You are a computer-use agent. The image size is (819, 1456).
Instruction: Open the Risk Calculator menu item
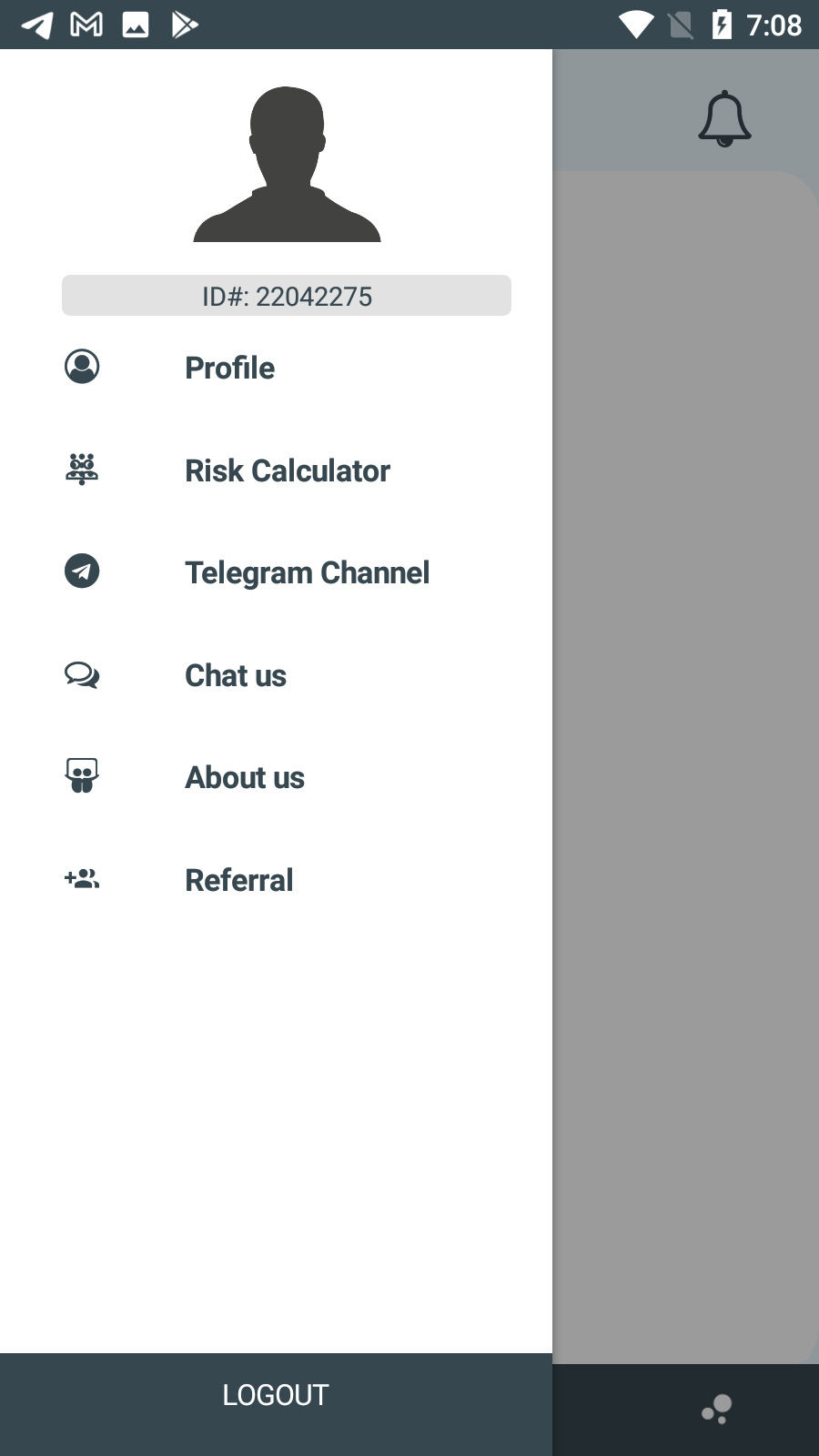[x=288, y=470]
